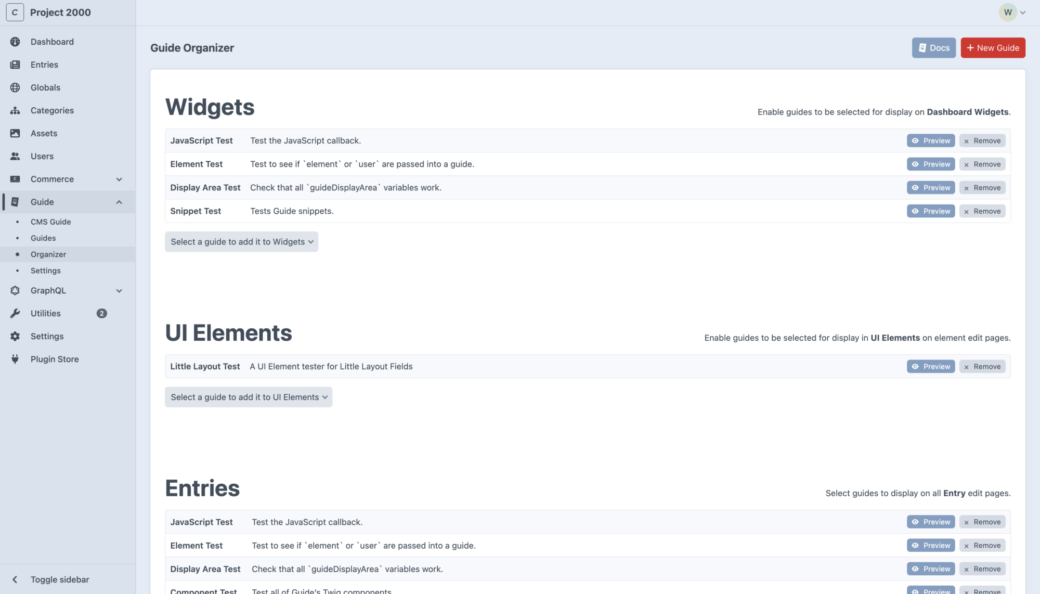This screenshot has height=594, width=1040.
Task: Click the Entries newspaper icon
Action: tap(15, 65)
